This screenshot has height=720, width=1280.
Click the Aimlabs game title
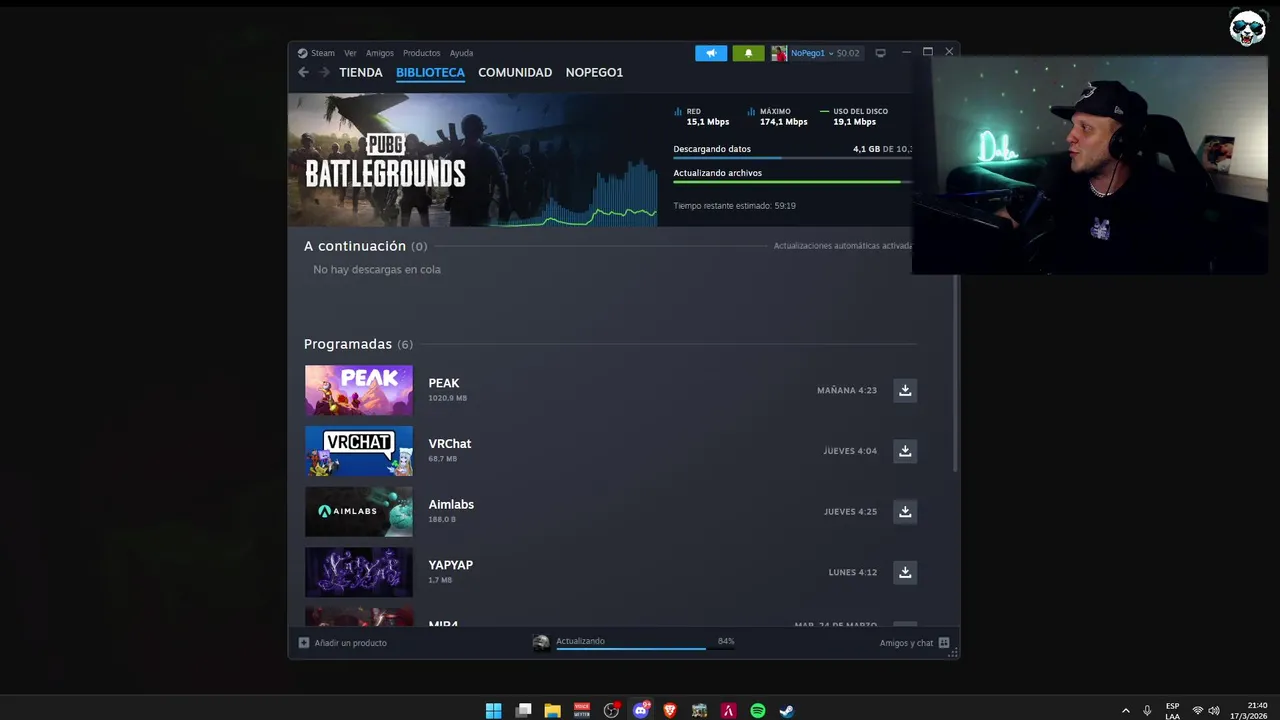click(x=451, y=505)
